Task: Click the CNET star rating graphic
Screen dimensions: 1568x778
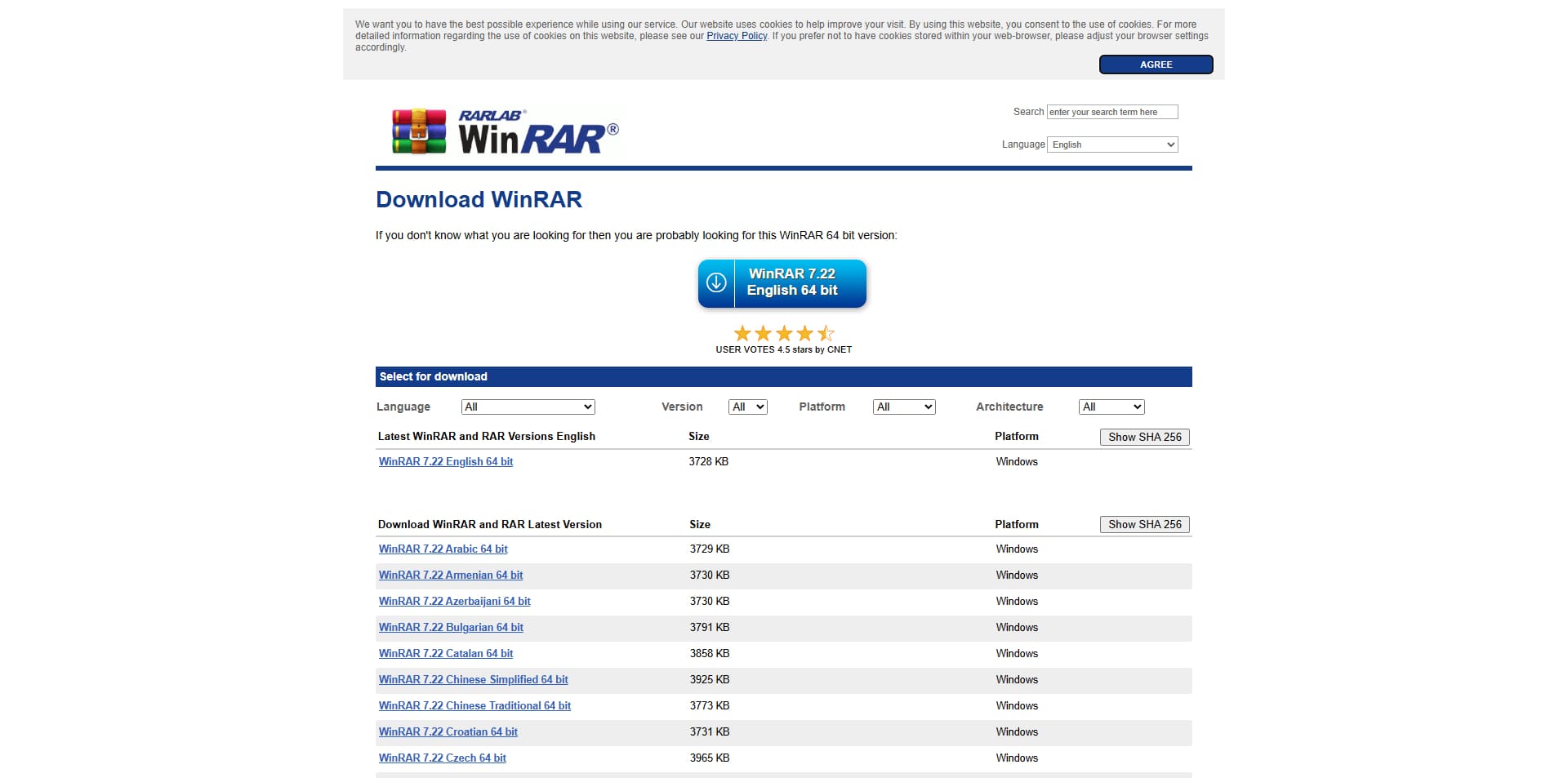Action: [x=784, y=333]
